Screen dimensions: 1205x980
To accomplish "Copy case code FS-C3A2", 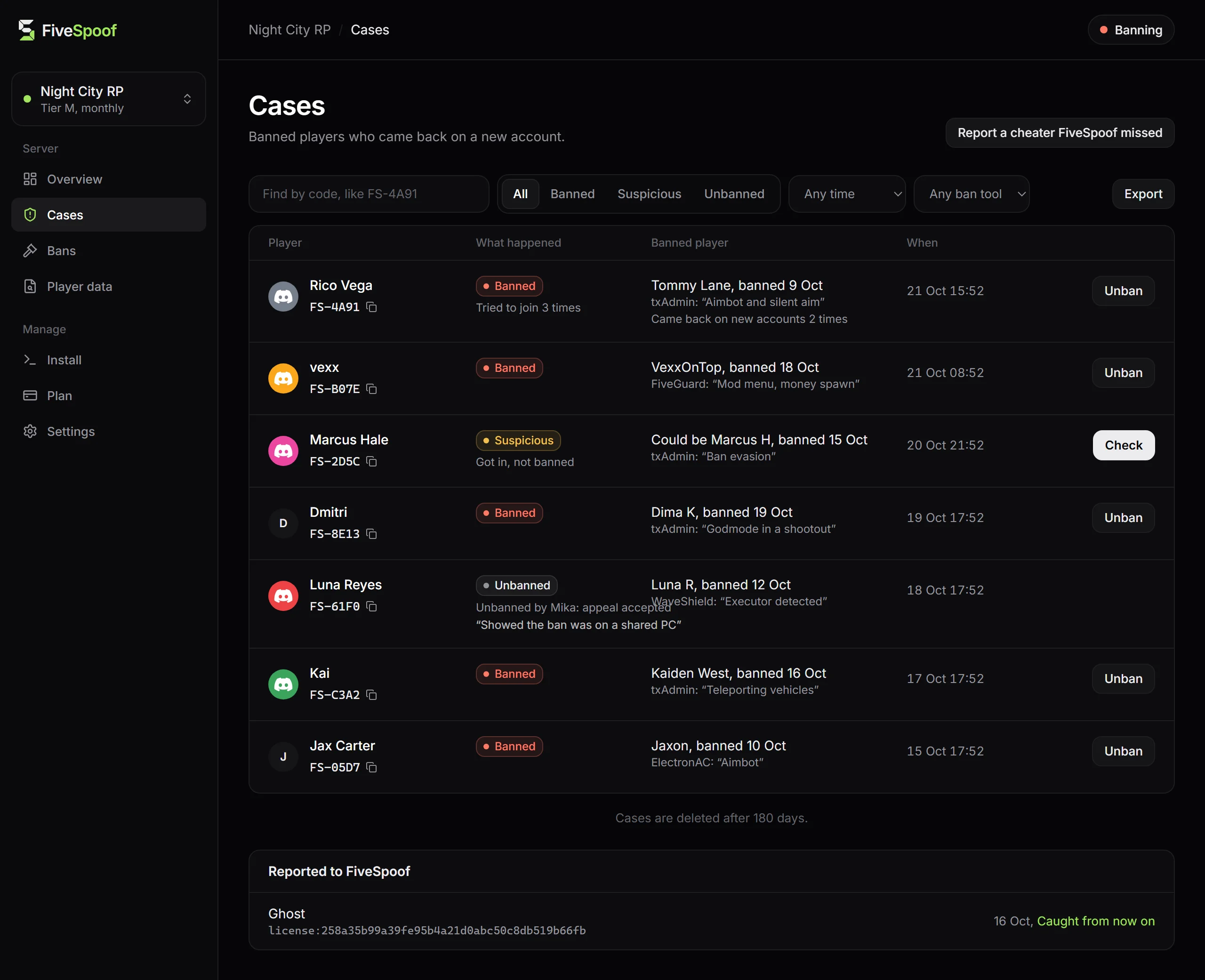I will (x=371, y=695).
